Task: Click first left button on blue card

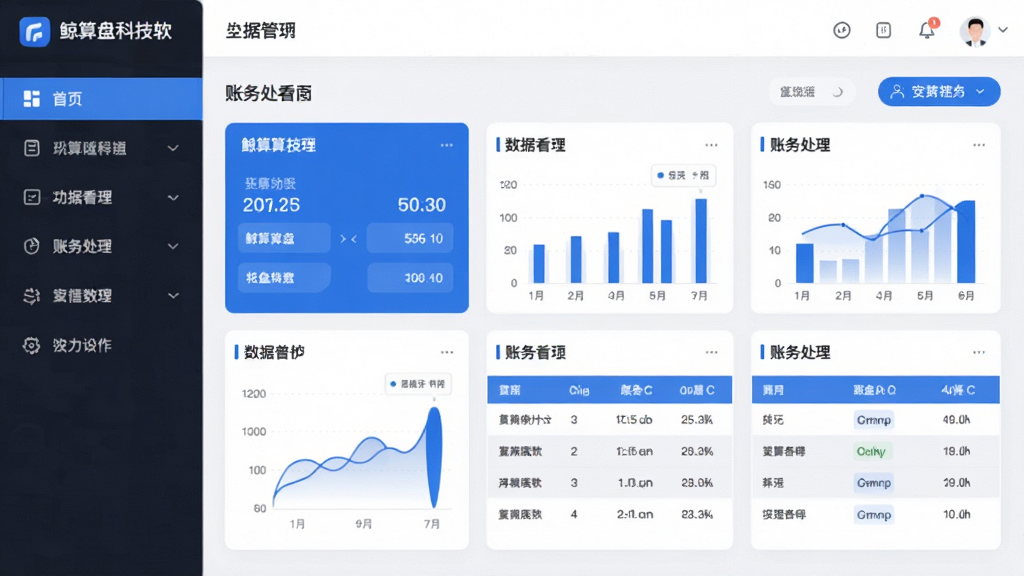Action: pyautogui.click(x=284, y=238)
